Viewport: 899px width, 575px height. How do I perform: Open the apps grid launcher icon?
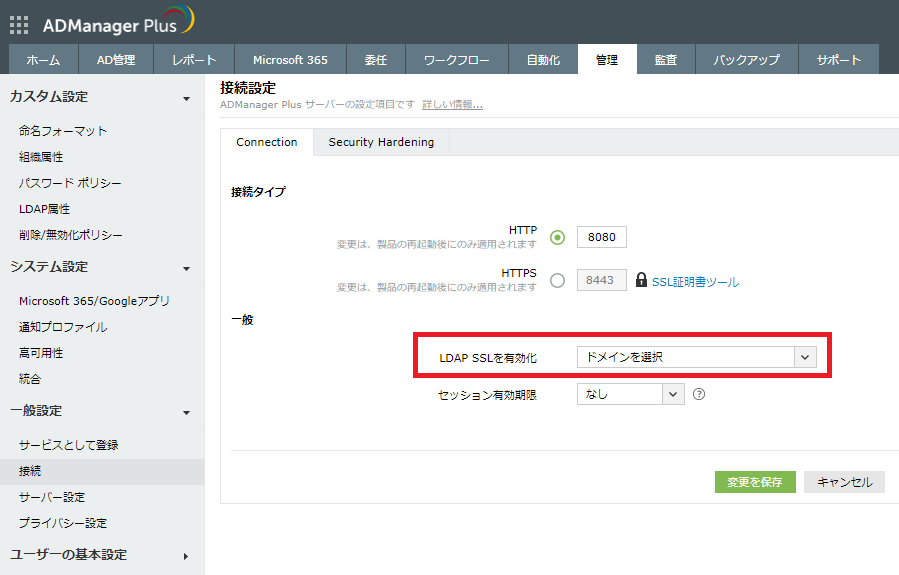[19, 24]
